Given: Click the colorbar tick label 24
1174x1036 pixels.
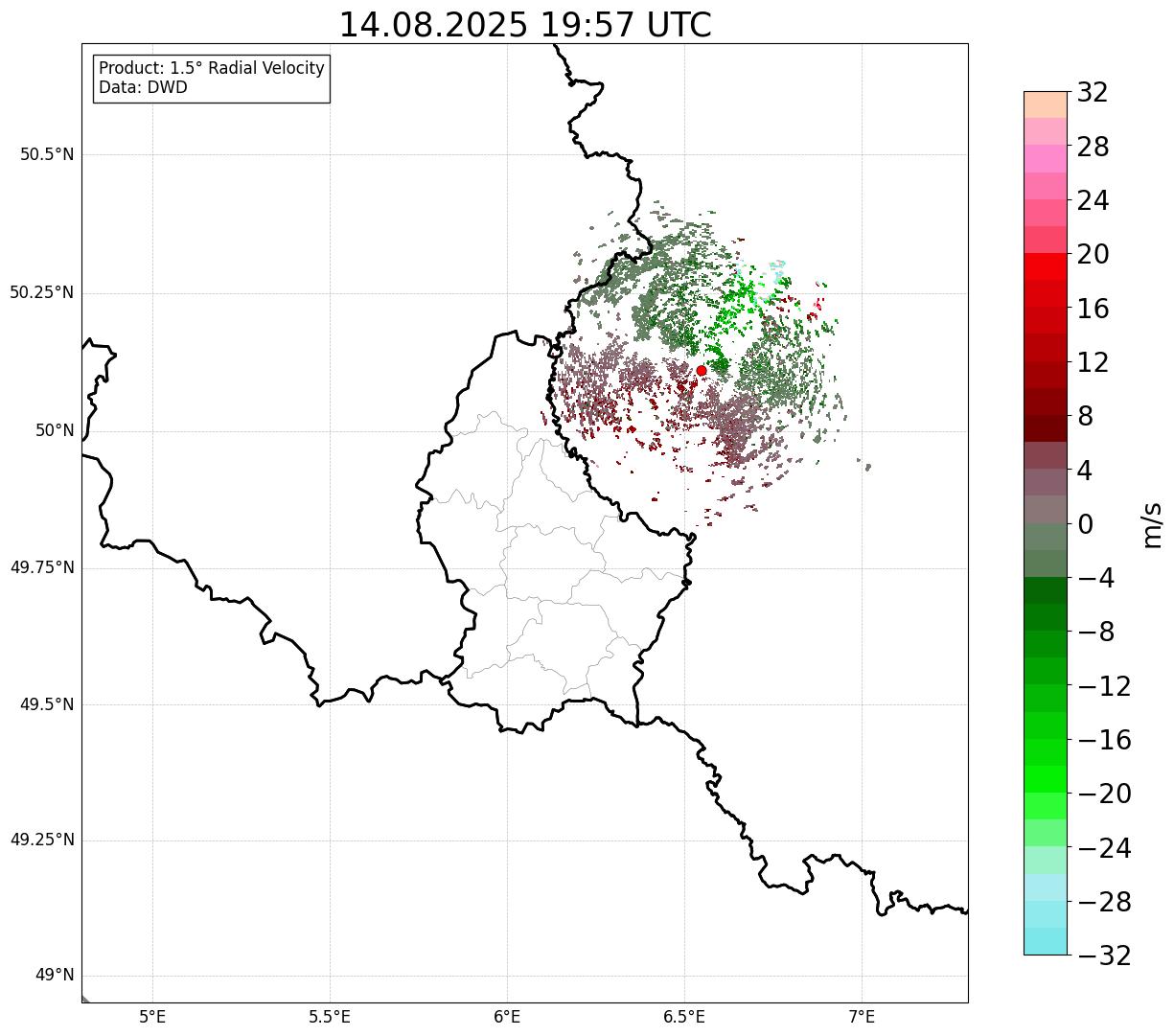Looking at the screenshot, I should coord(1093,201).
